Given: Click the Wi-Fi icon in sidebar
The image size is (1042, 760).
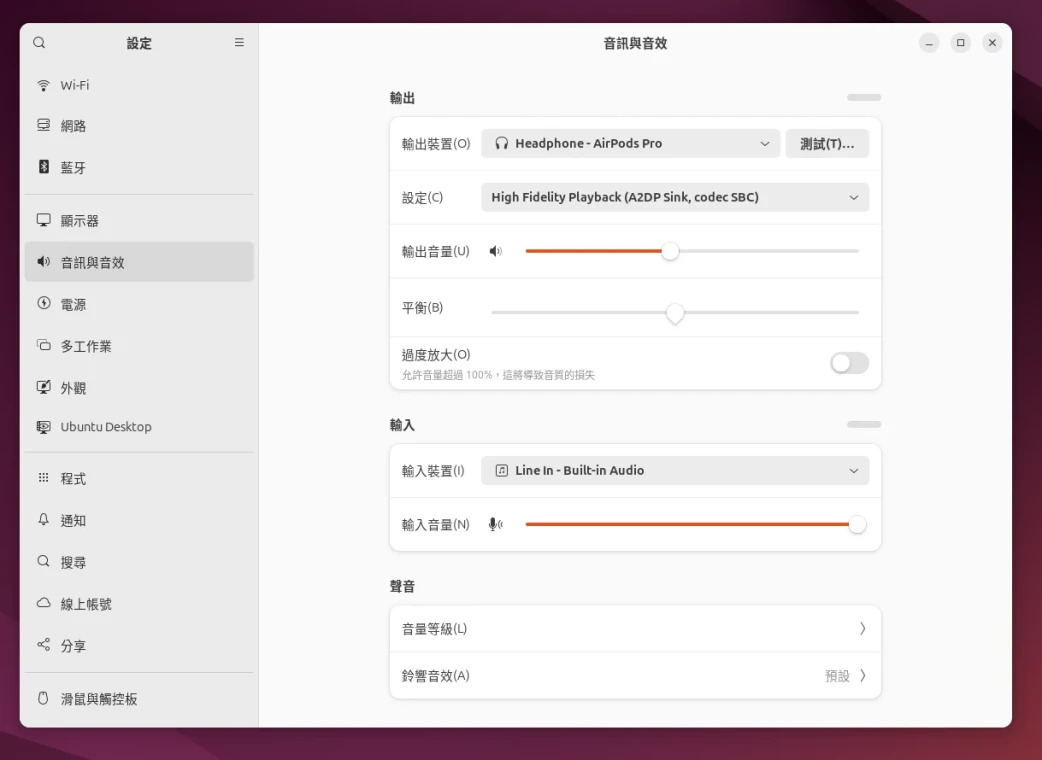Looking at the screenshot, I should (x=43, y=85).
